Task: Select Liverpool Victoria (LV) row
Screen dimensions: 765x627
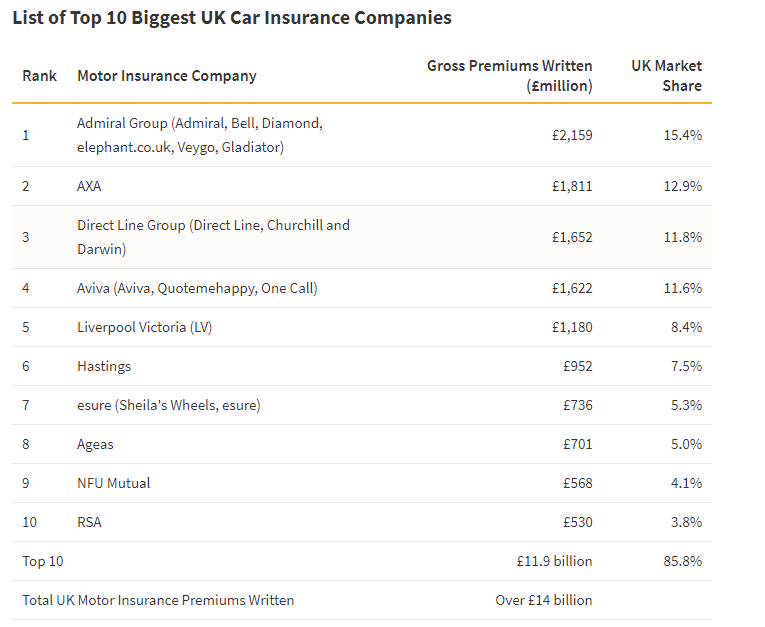Action: 362,327
